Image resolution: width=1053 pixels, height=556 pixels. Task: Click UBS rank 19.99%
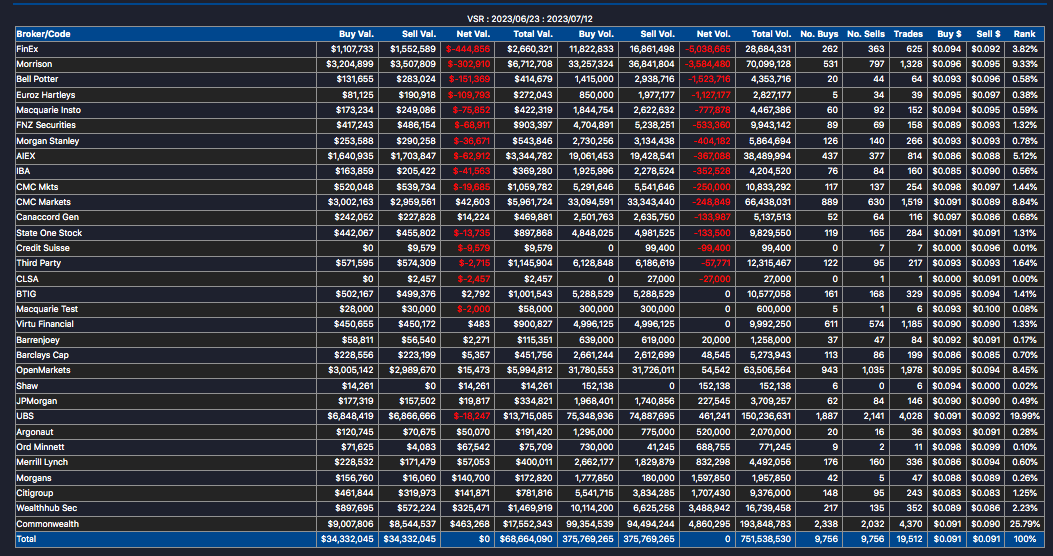1025,416
